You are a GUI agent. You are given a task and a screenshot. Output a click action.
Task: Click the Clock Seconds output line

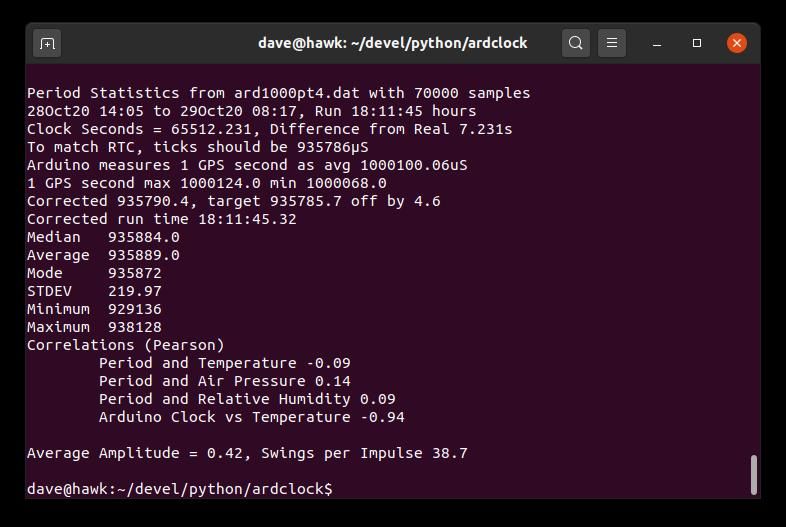point(270,129)
